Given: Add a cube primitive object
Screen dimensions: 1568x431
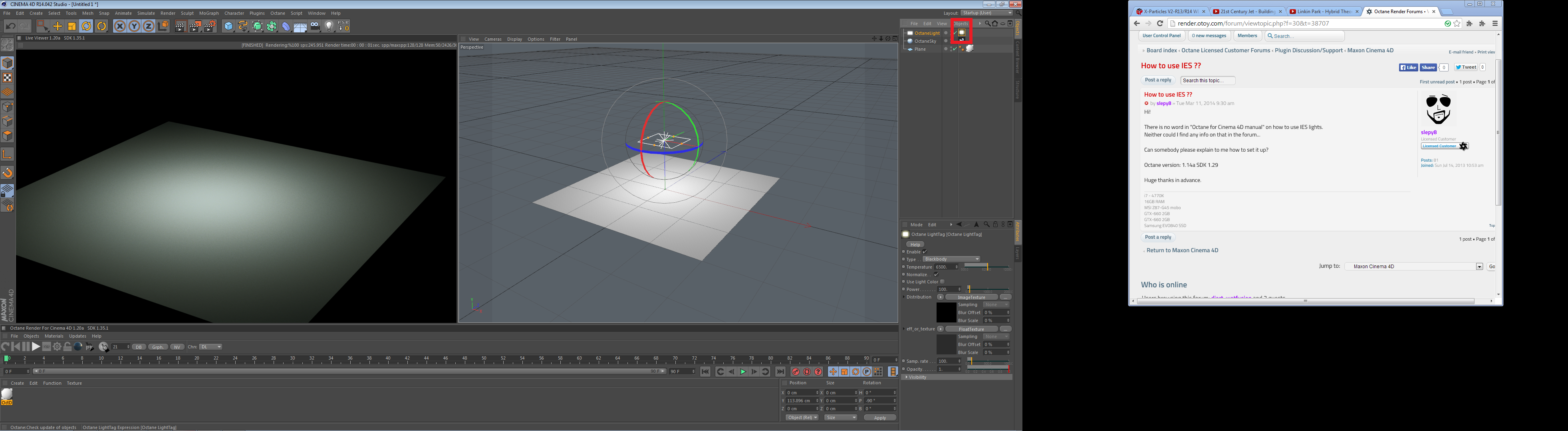Looking at the screenshot, I should (x=228, y=26).
